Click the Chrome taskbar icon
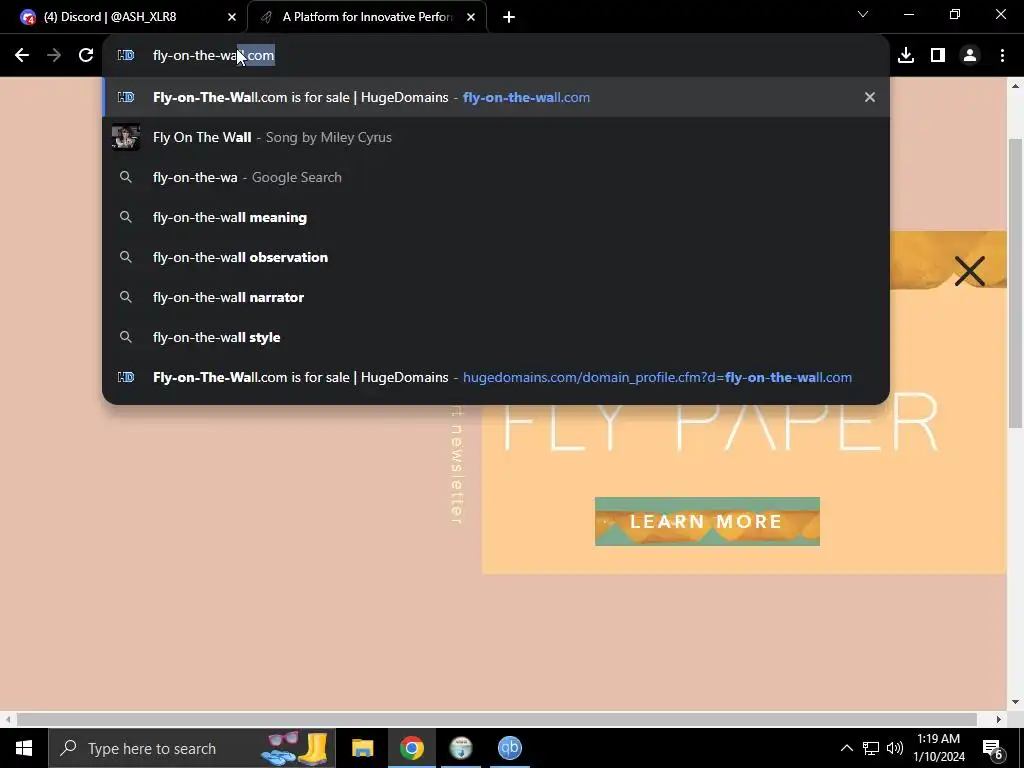This screenshot has width=1024, height=768. pos(411,748)
